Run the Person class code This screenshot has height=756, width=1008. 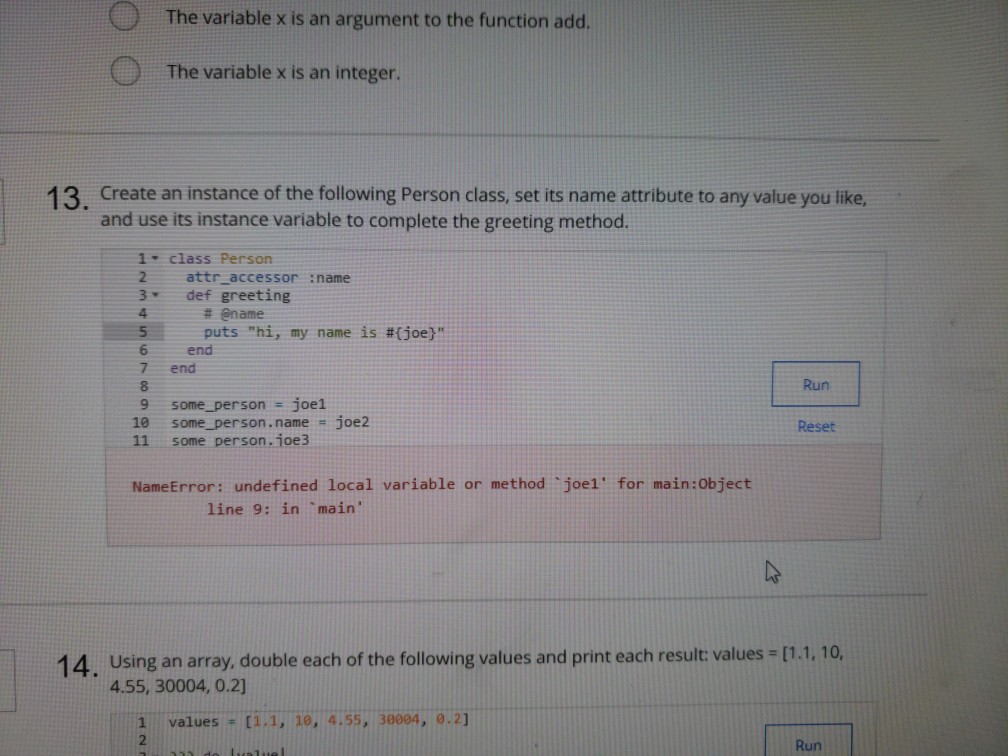[814, 384]
